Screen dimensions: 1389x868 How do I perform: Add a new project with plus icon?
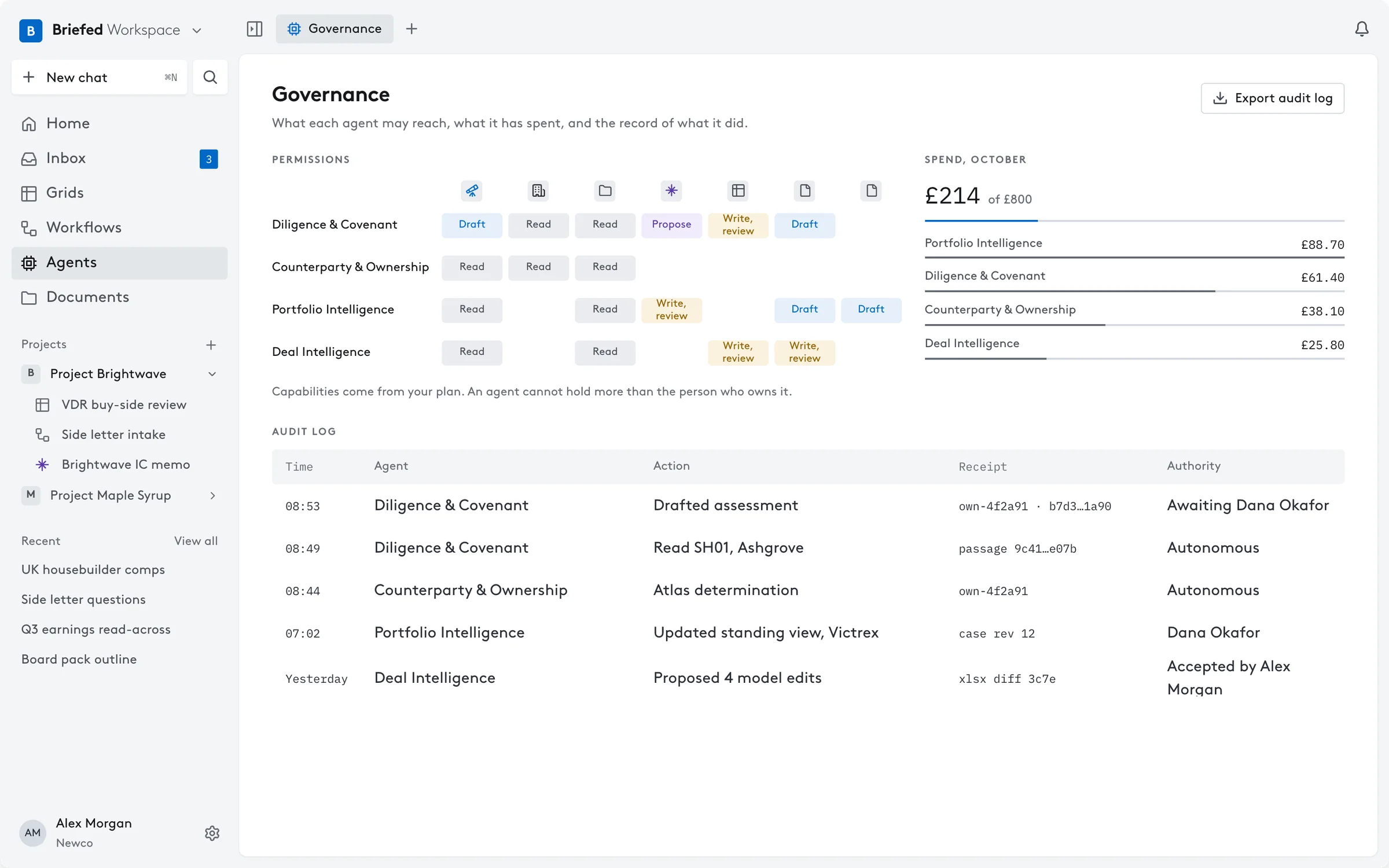tap(211, 345)
